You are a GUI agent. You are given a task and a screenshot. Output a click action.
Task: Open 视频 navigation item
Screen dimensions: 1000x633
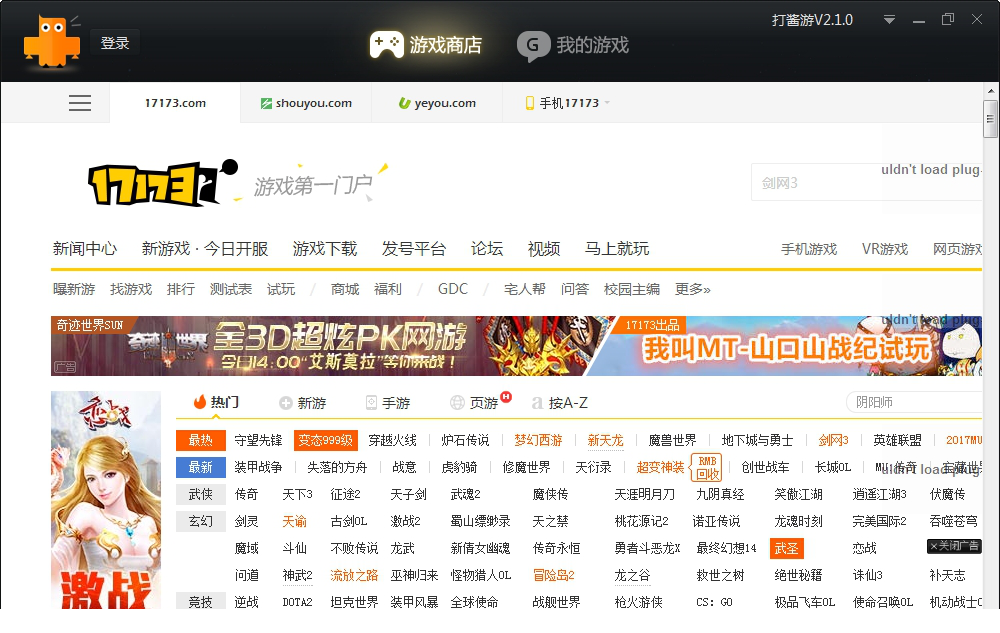point(544,249)
